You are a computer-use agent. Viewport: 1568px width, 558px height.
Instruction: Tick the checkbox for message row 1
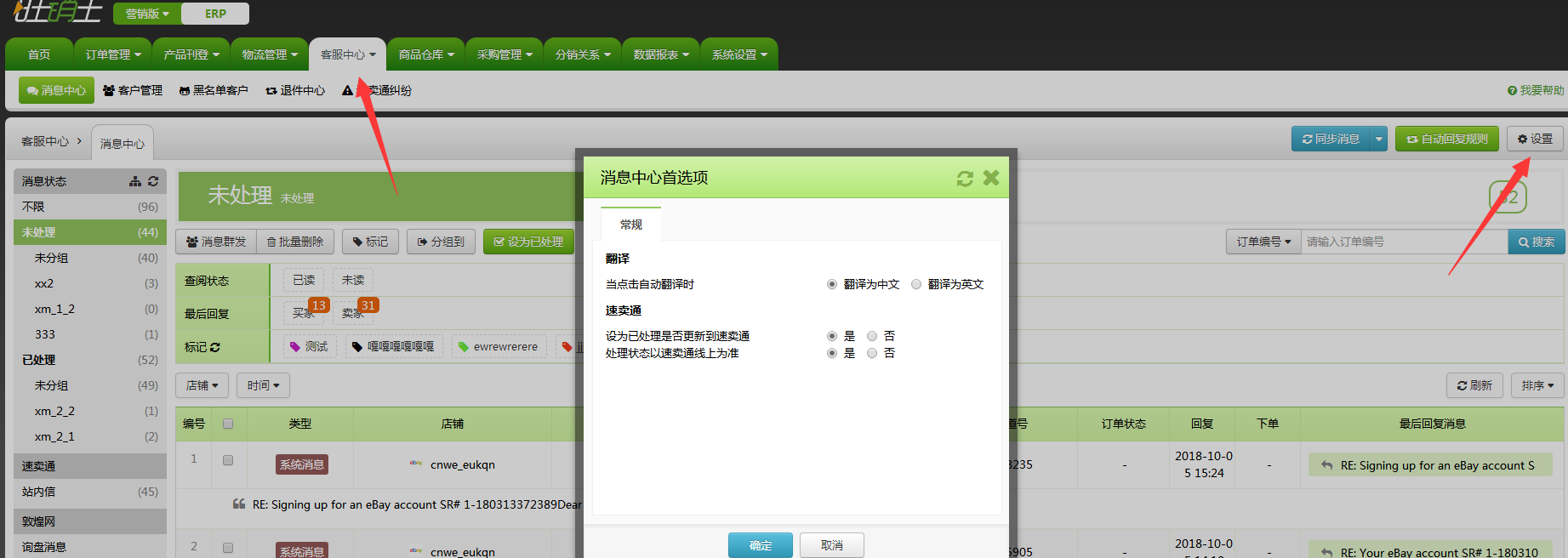pyautogui.click(x=228, y=460)
